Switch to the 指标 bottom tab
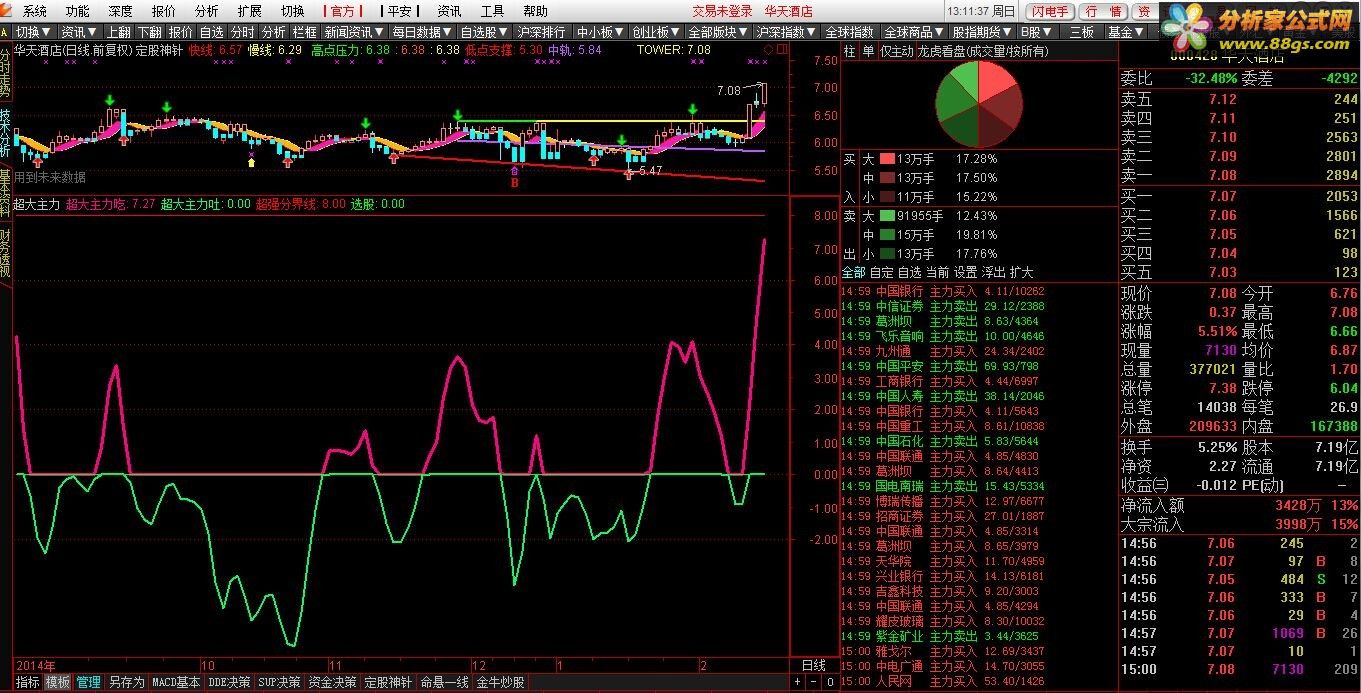The height and width of the screenshot is (693, 1361). 28,683
